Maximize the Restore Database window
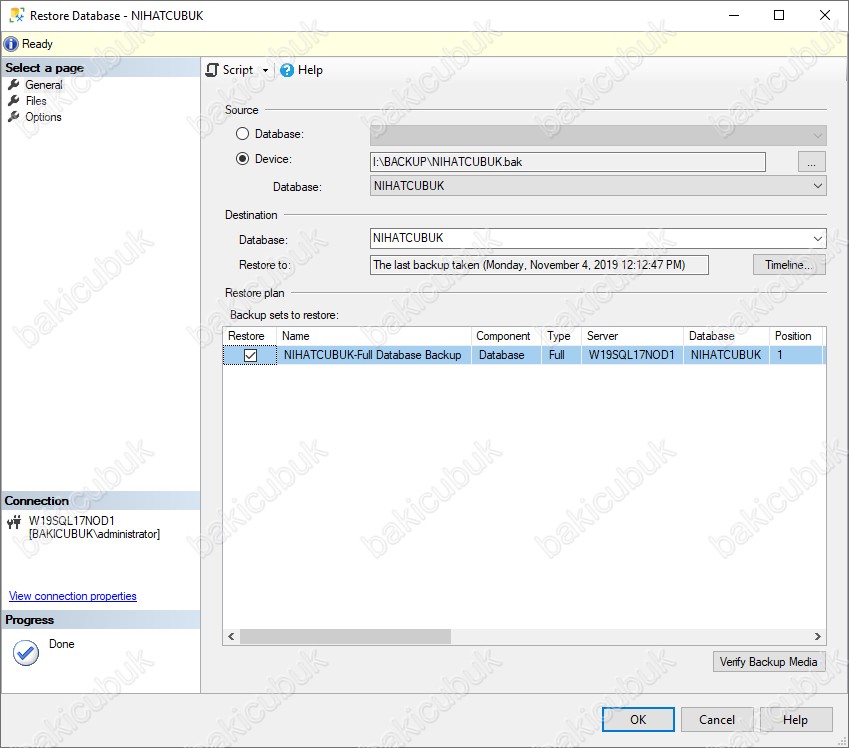849x748 pixels. (x=779, y=15)
